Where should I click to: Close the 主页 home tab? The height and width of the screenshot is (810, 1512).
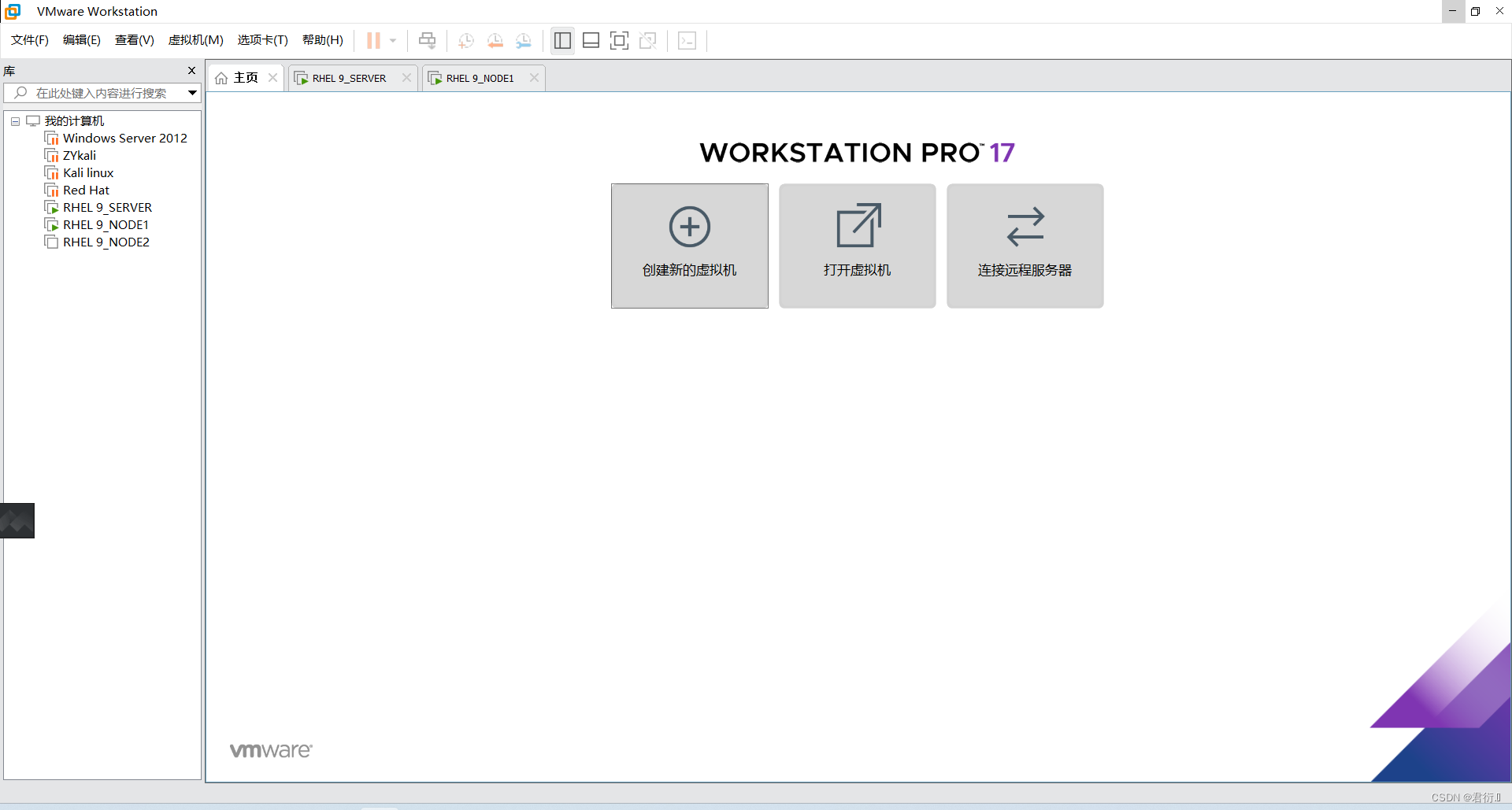(272, 78)
